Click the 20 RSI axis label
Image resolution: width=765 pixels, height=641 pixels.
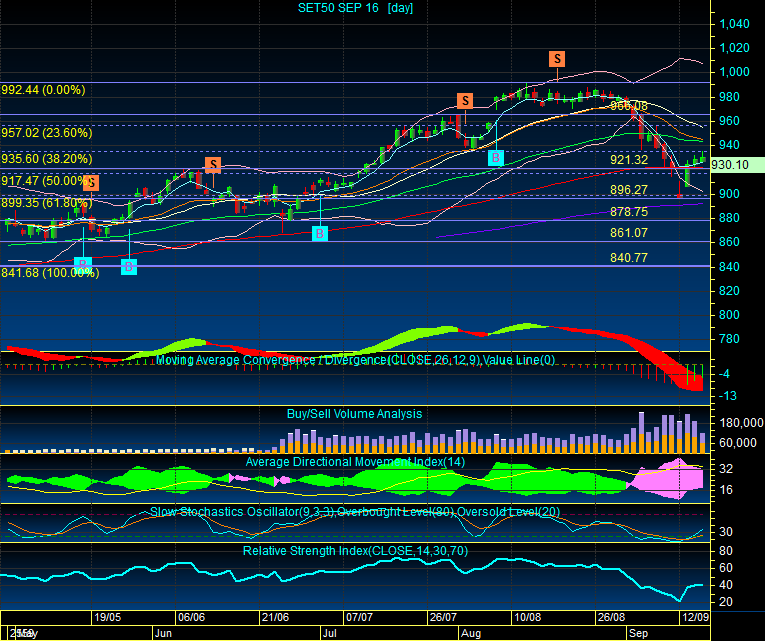726,602
